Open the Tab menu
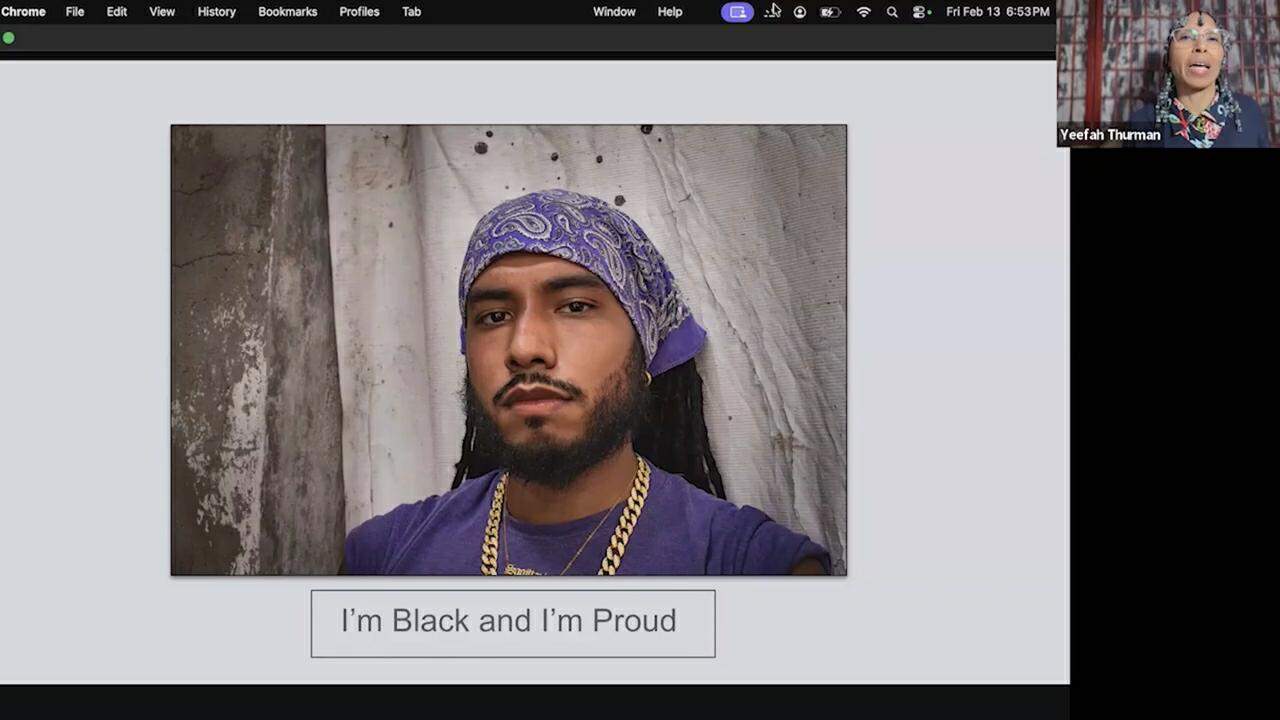 tap(411, 12)
